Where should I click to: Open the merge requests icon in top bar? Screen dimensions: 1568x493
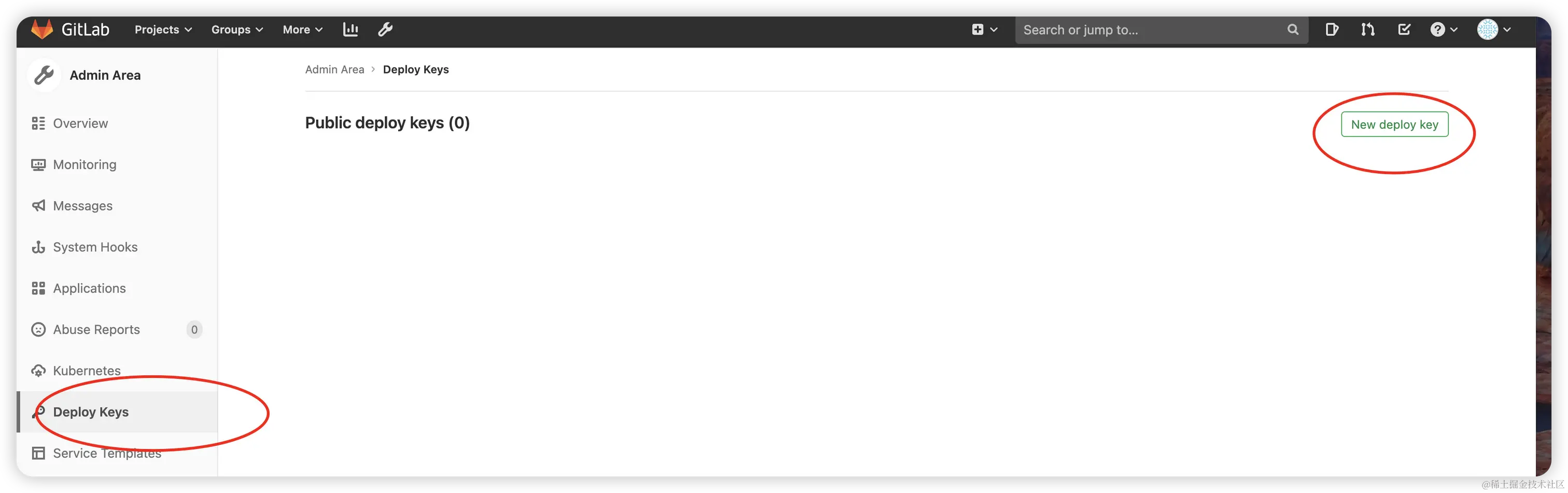[1368, 29]
